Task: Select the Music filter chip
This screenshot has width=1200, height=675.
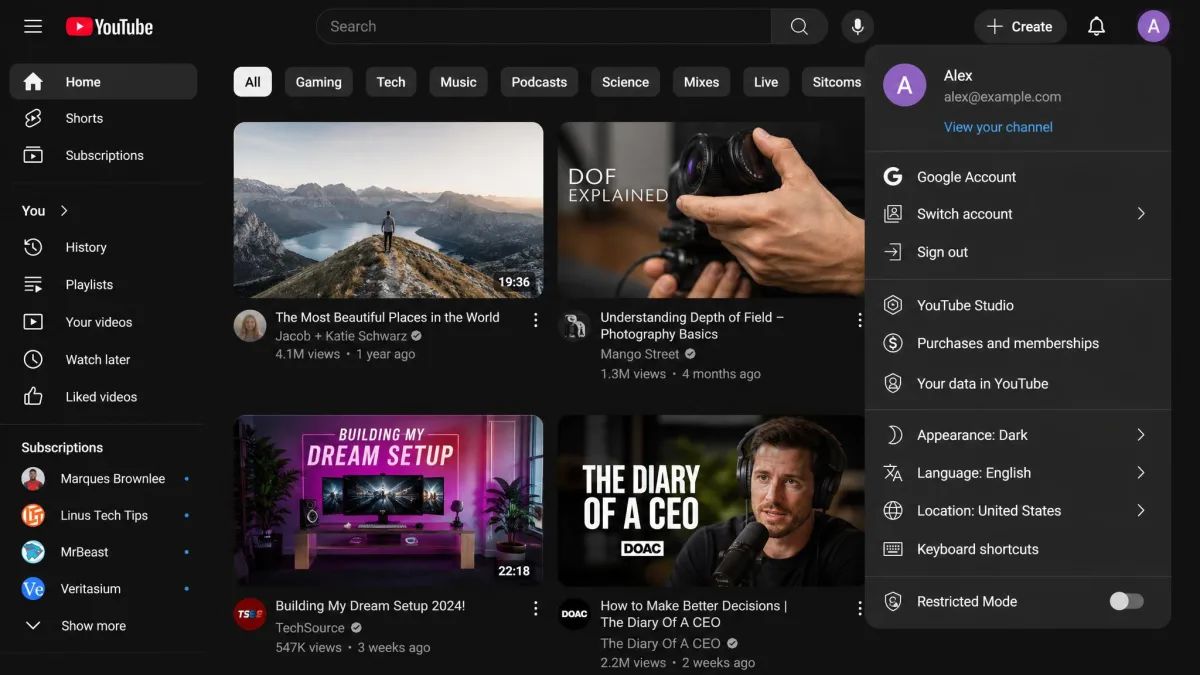Action: 458,82
